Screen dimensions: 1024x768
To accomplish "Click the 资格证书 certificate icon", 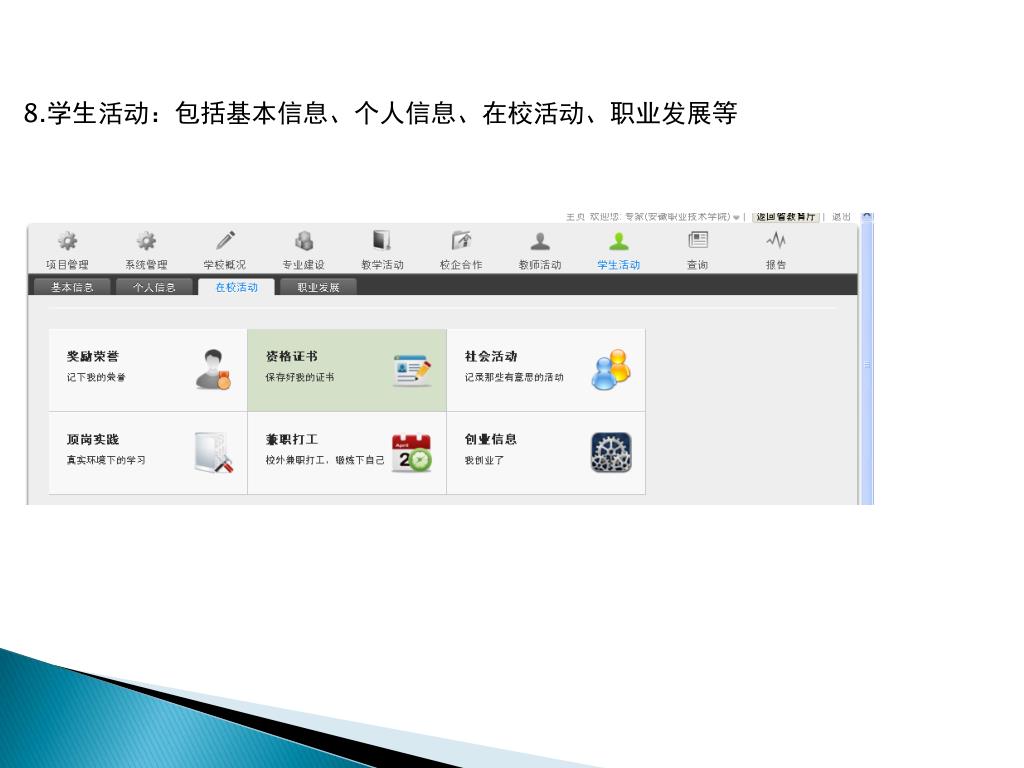I will point(412,370).
